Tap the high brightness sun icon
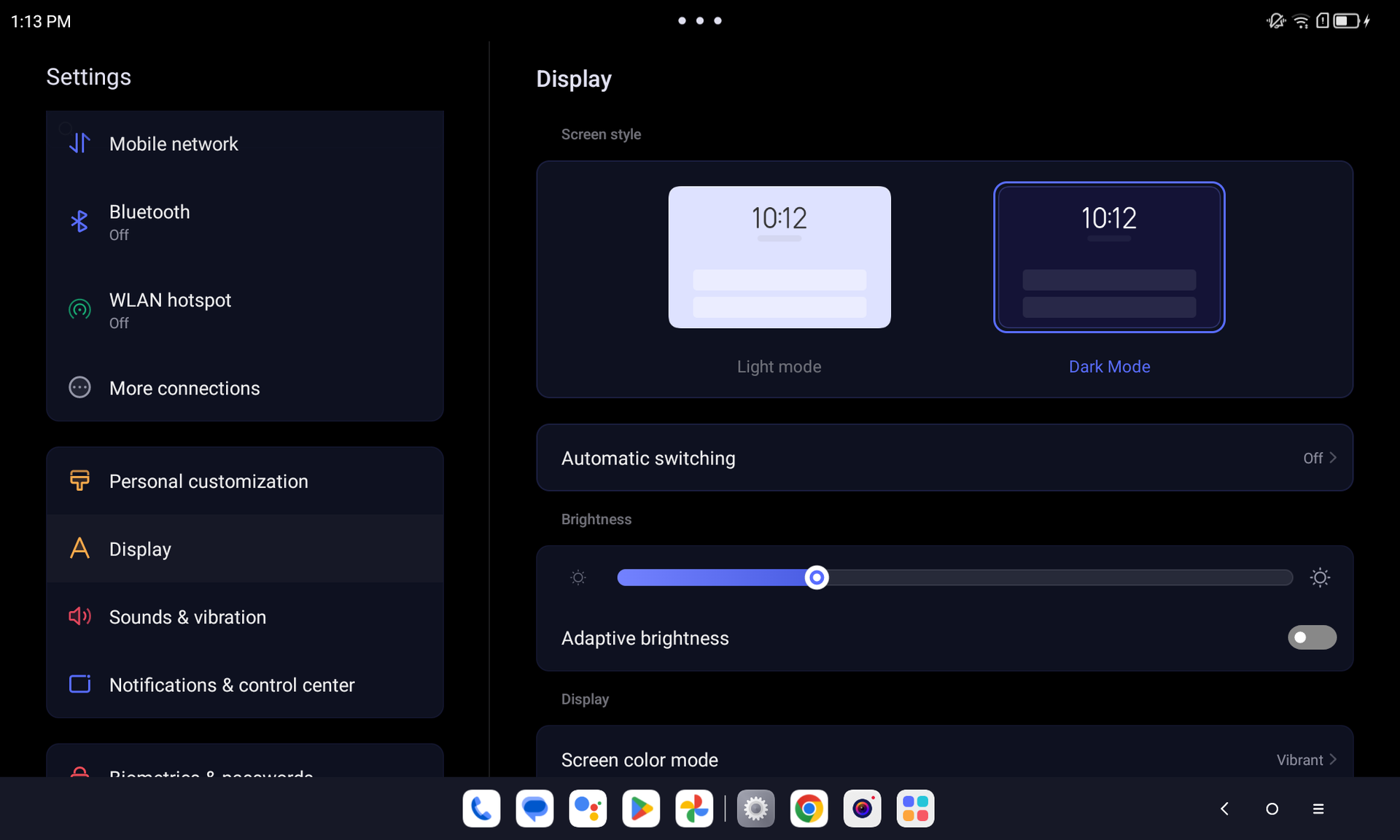Image resolution: width=1400 pixels, height=840 pixels. tap(1320, 577)
